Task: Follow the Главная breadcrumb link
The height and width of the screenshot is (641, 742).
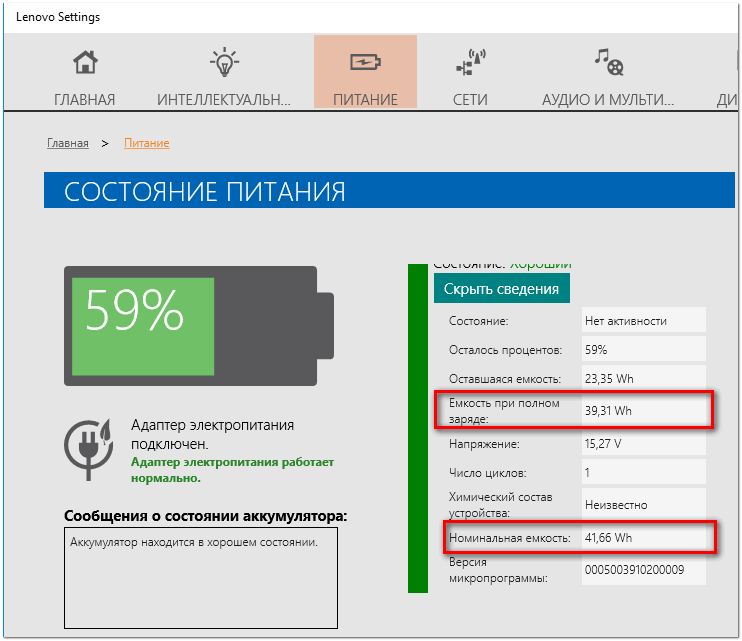Action: (68, 143)
